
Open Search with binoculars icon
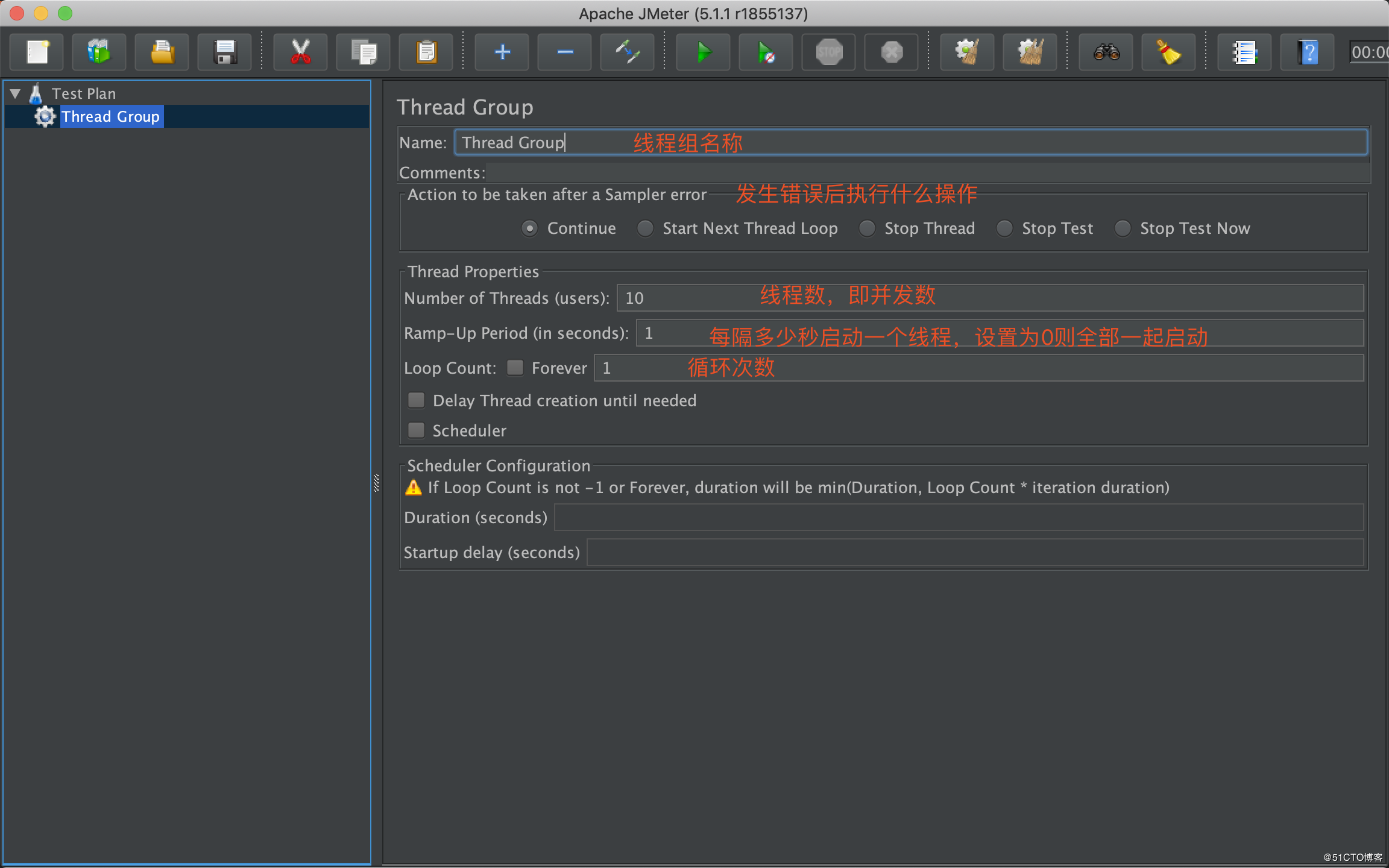tap(1106, 52)
